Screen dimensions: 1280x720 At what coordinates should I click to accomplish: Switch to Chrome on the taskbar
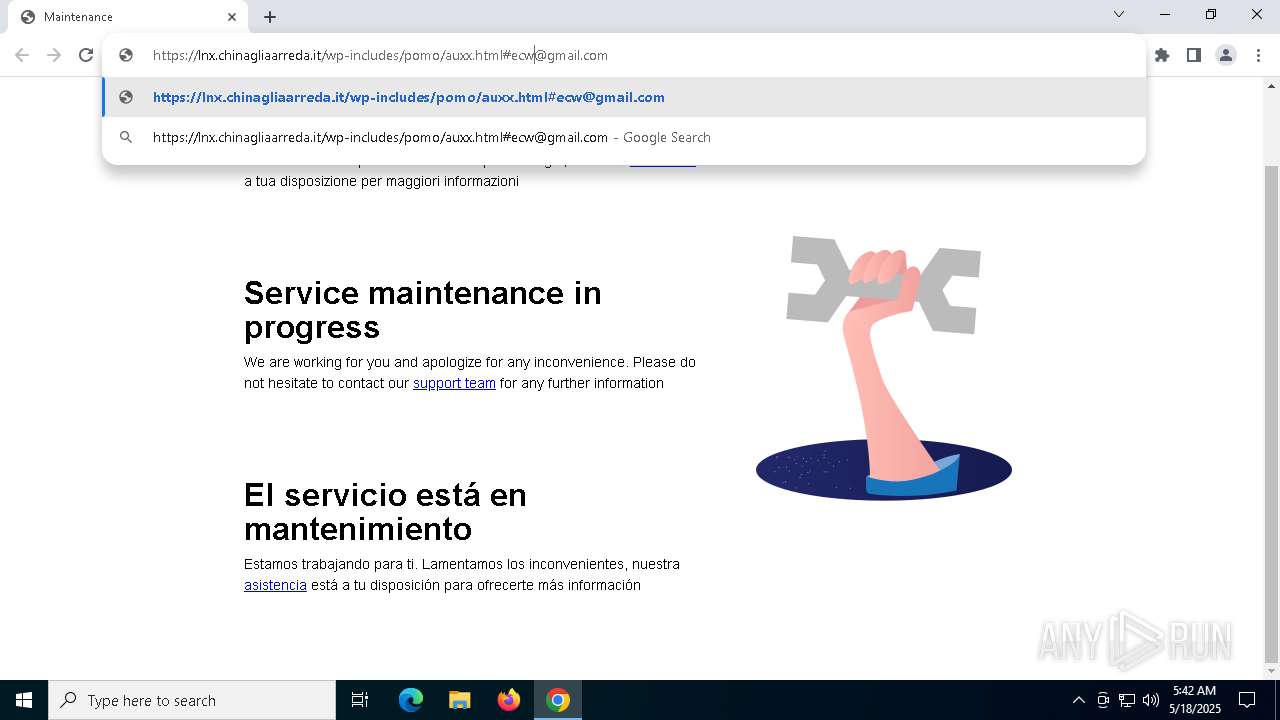click(558, 700)
